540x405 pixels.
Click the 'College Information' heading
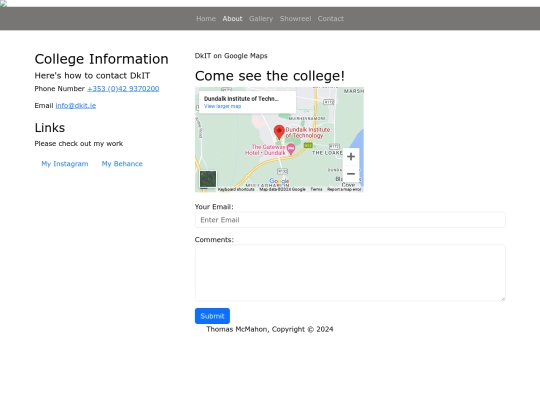[101, 59]
